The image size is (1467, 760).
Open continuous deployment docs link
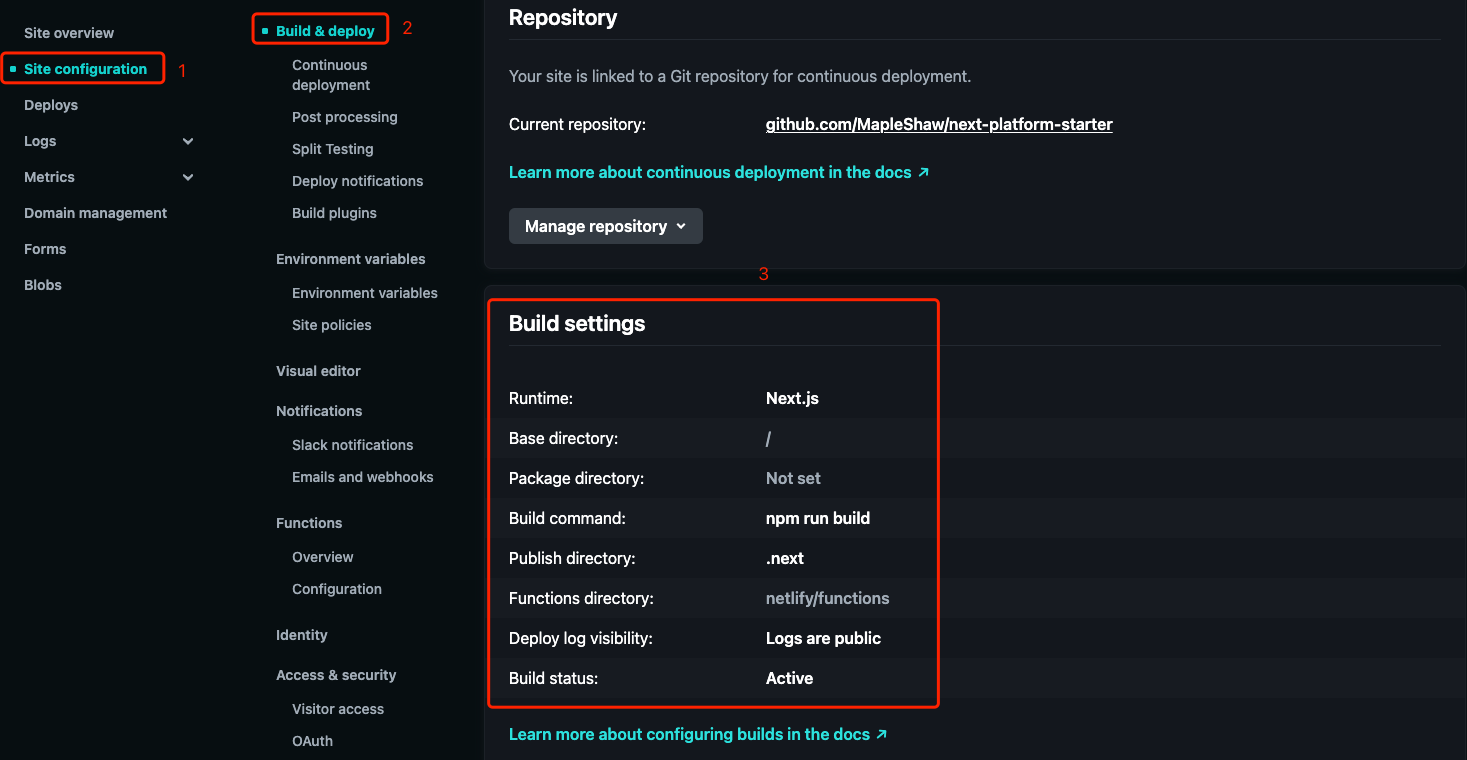(x=718, y=172)
